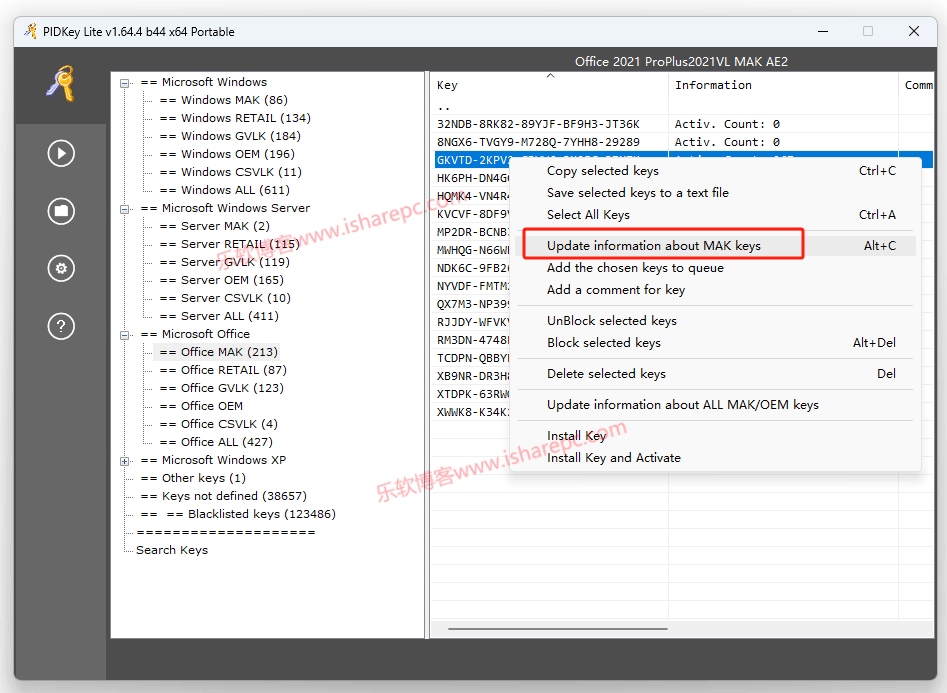Select Windows MAK (86) in tree

(223, 100)
